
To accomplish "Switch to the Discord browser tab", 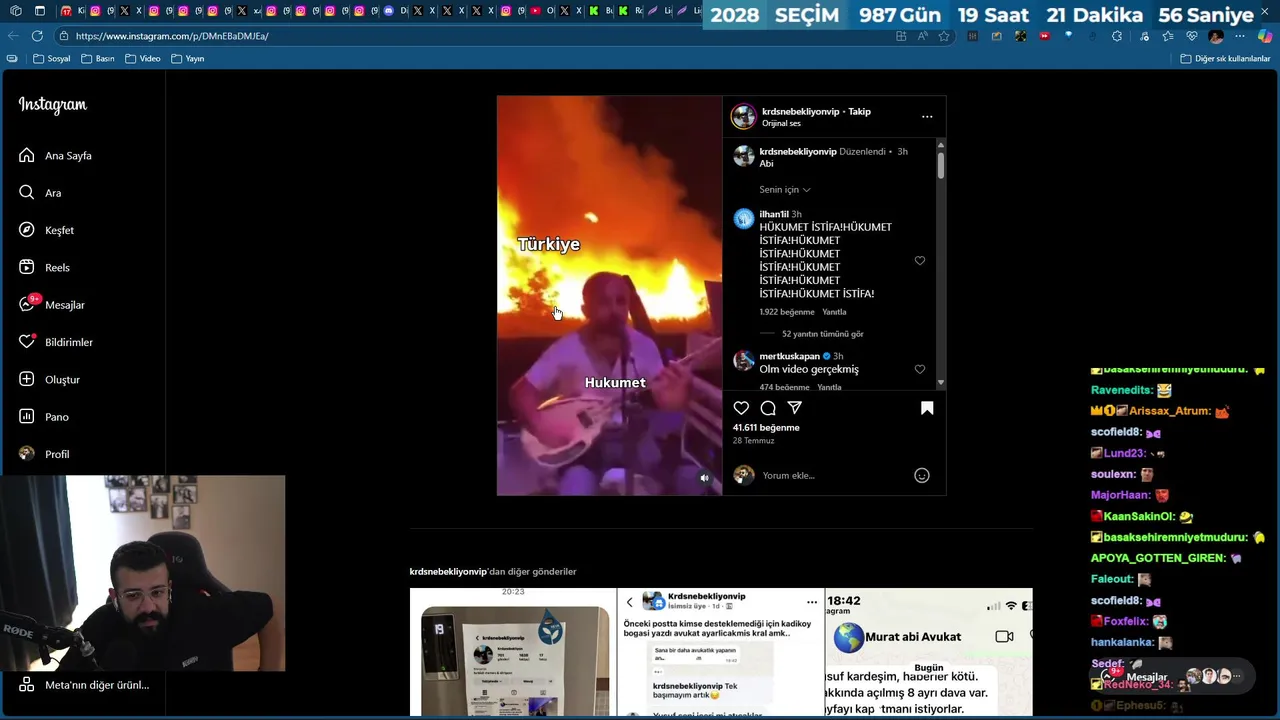I will tap(395, 11).
